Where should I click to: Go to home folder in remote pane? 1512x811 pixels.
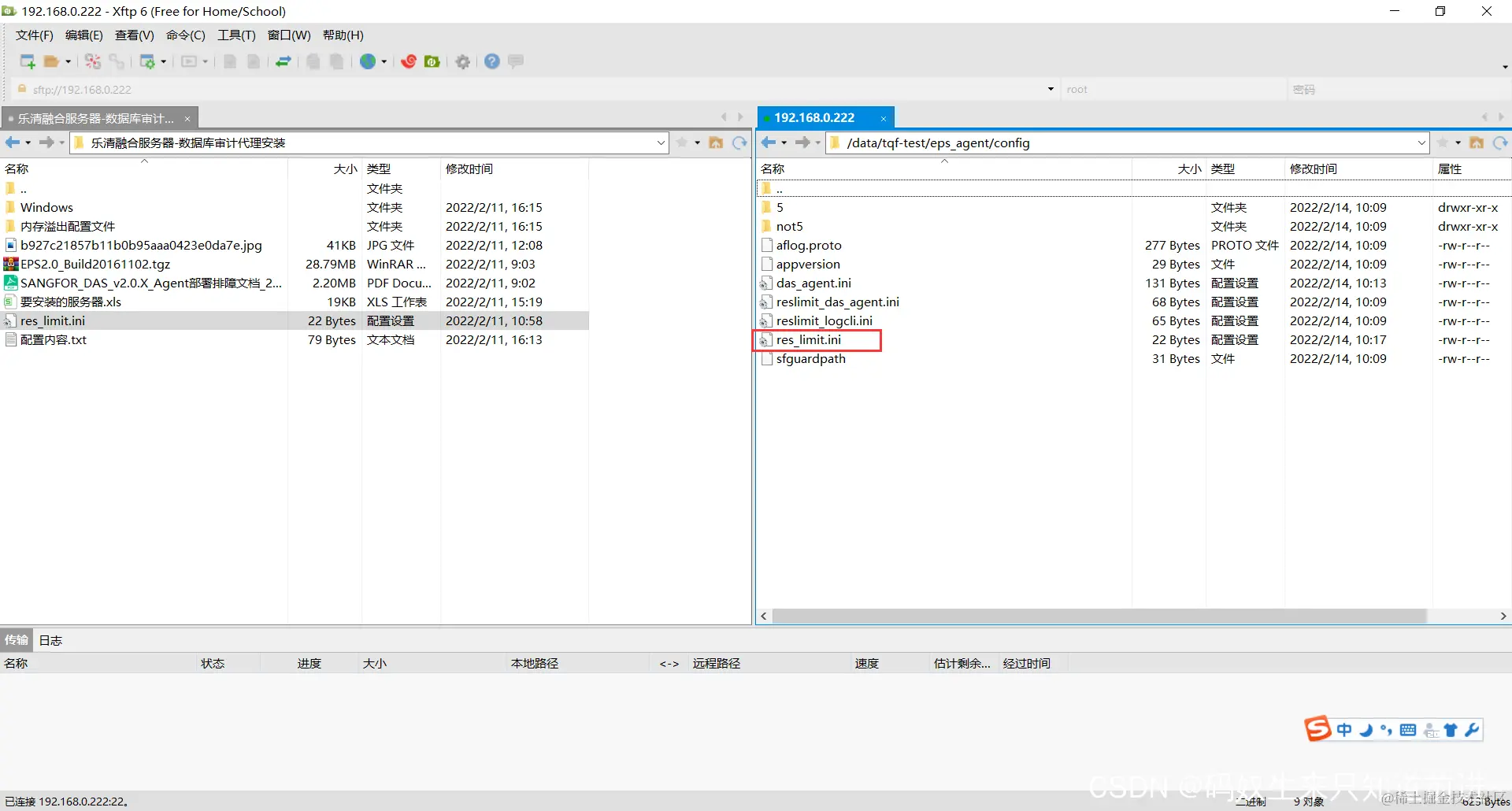pyautogui.click(x=1477, y=143)
